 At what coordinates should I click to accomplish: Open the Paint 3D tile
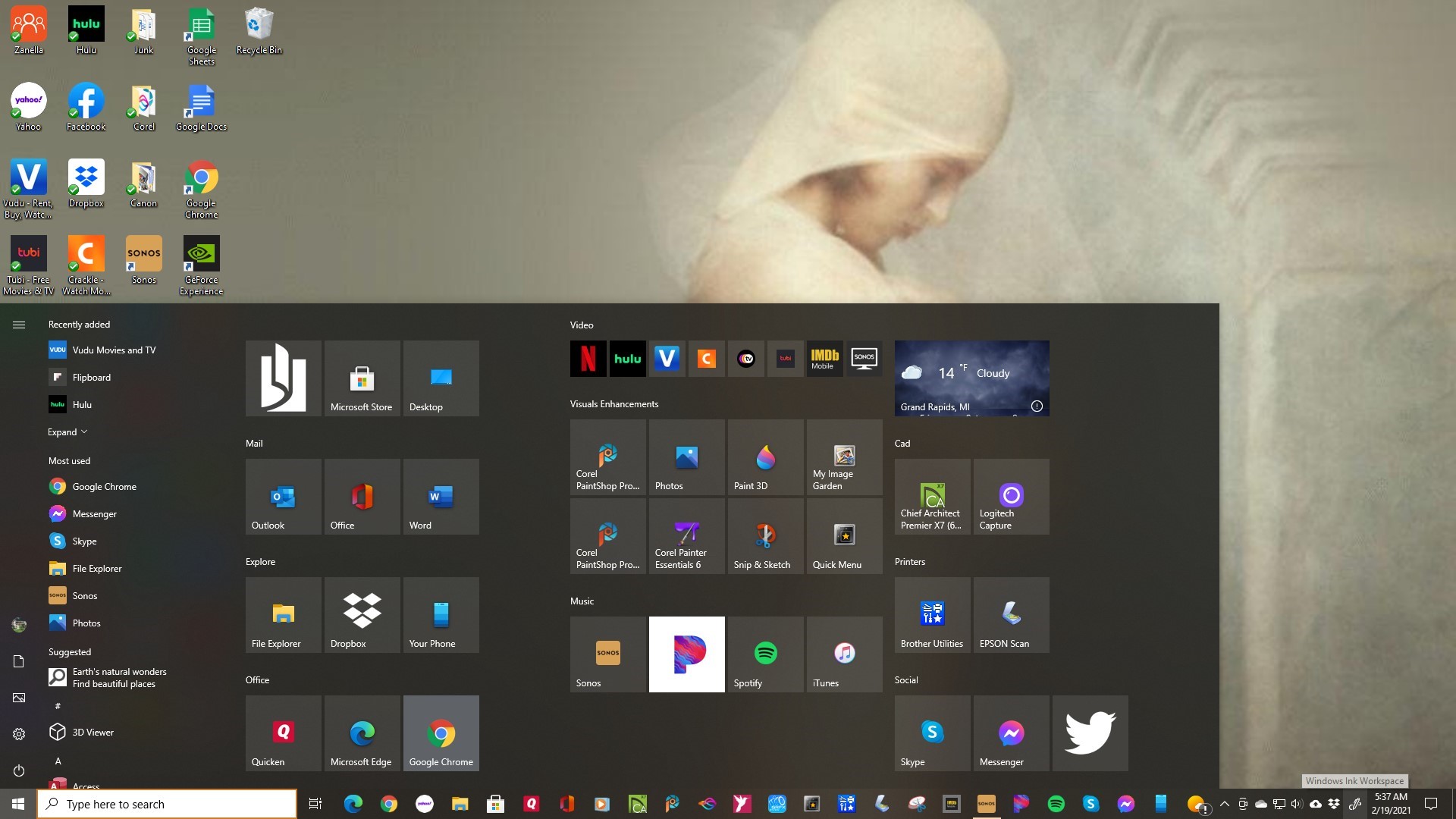(765, 457)
